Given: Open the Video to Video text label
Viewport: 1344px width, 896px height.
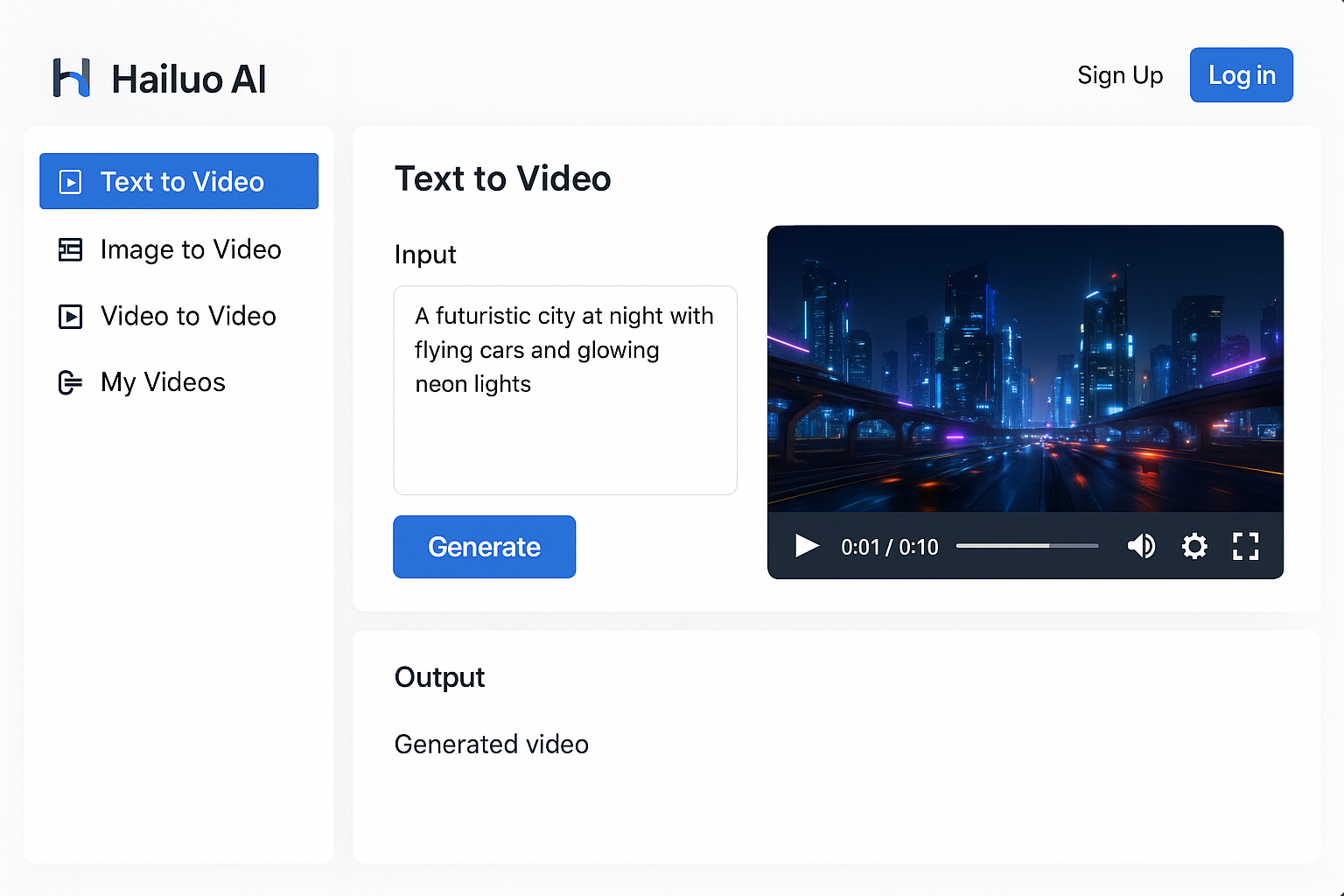Looking at the screenshot, I should (188, 317).
